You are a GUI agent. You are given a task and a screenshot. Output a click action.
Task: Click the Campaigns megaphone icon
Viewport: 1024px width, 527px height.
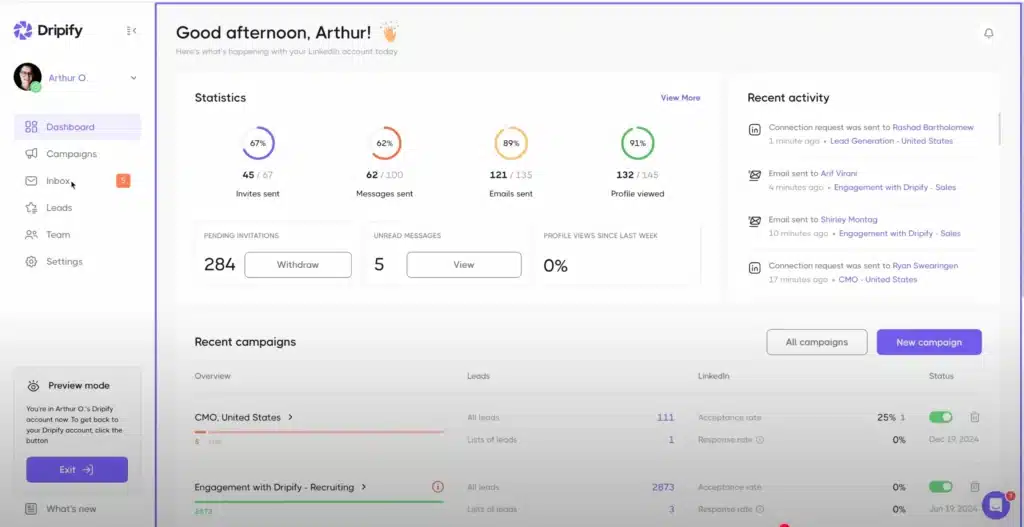(31, 154)
